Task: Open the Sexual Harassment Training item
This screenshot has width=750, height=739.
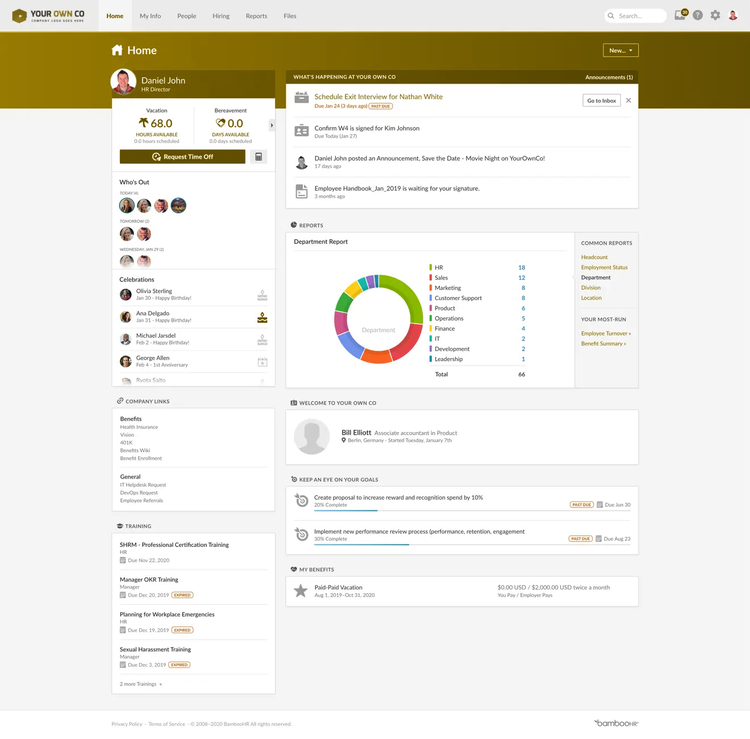Action: (155, 650)
